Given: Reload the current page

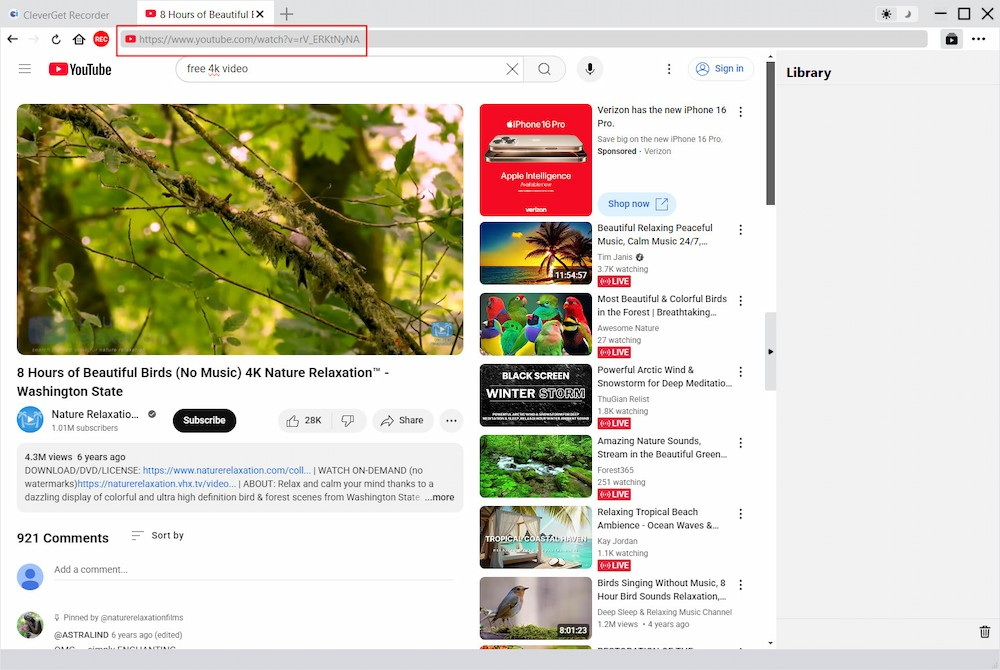Looking at the screenshot, I should tap(56, 39).
